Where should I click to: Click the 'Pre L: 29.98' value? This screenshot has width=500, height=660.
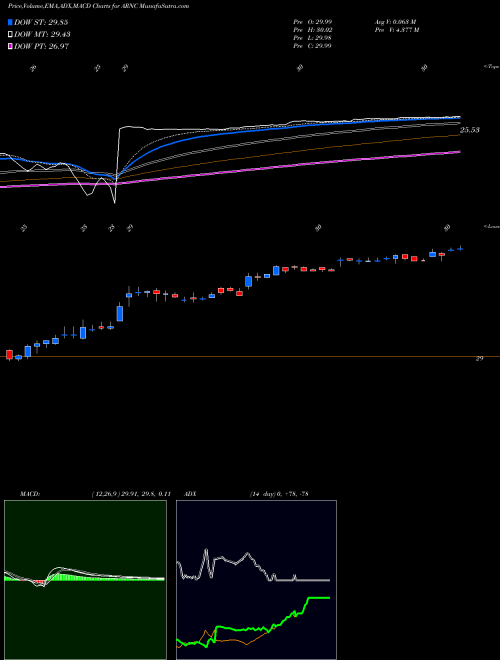(312, 38)
